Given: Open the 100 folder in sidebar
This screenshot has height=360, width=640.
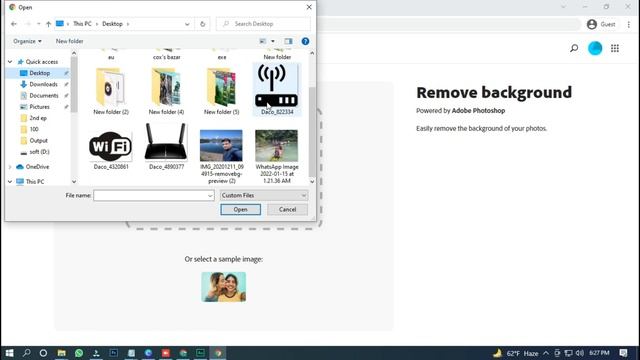Looking at the screenshot, I should tap(34, 129).
